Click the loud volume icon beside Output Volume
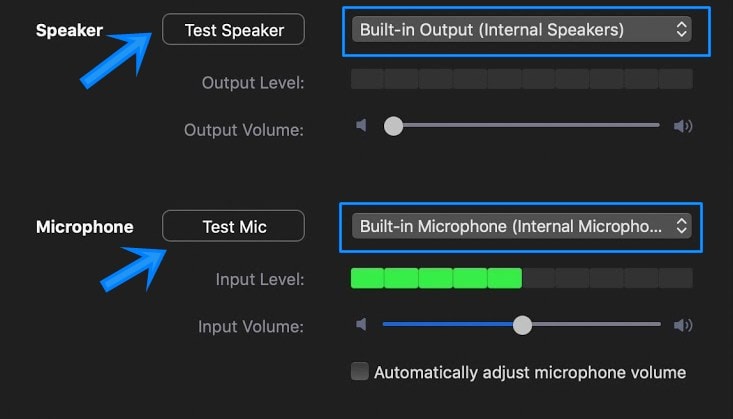Image resolution: width=733 pixels, height=419 pixels. pos(683,126)
